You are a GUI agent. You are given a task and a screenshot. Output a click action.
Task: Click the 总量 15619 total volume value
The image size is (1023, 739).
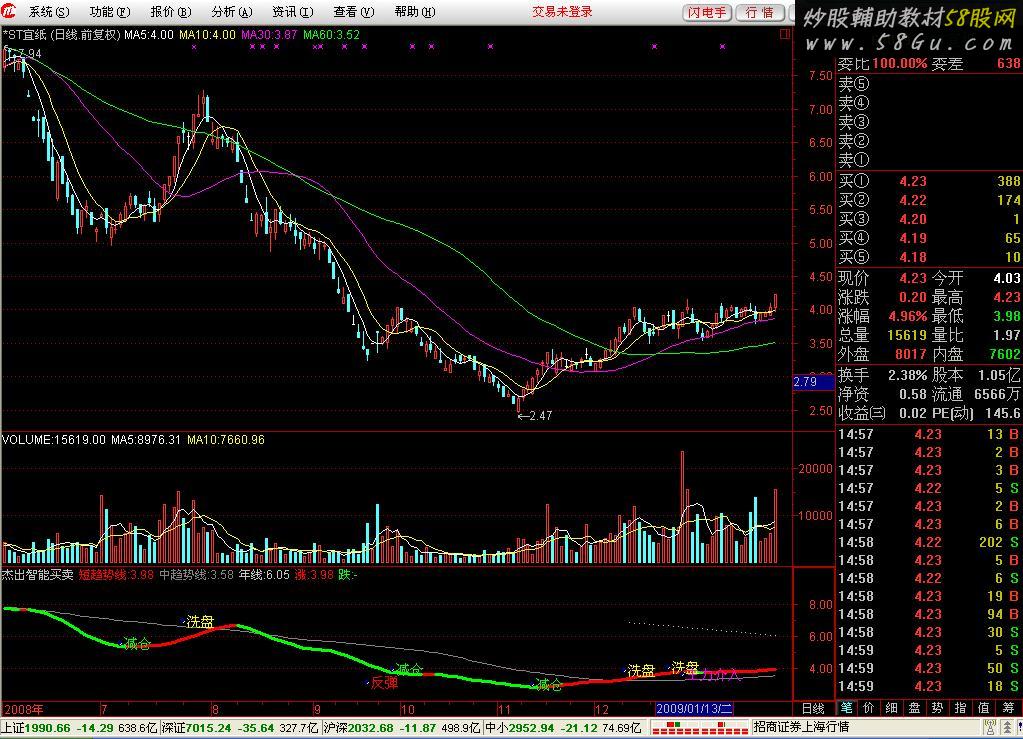click(x=907, y=335)
